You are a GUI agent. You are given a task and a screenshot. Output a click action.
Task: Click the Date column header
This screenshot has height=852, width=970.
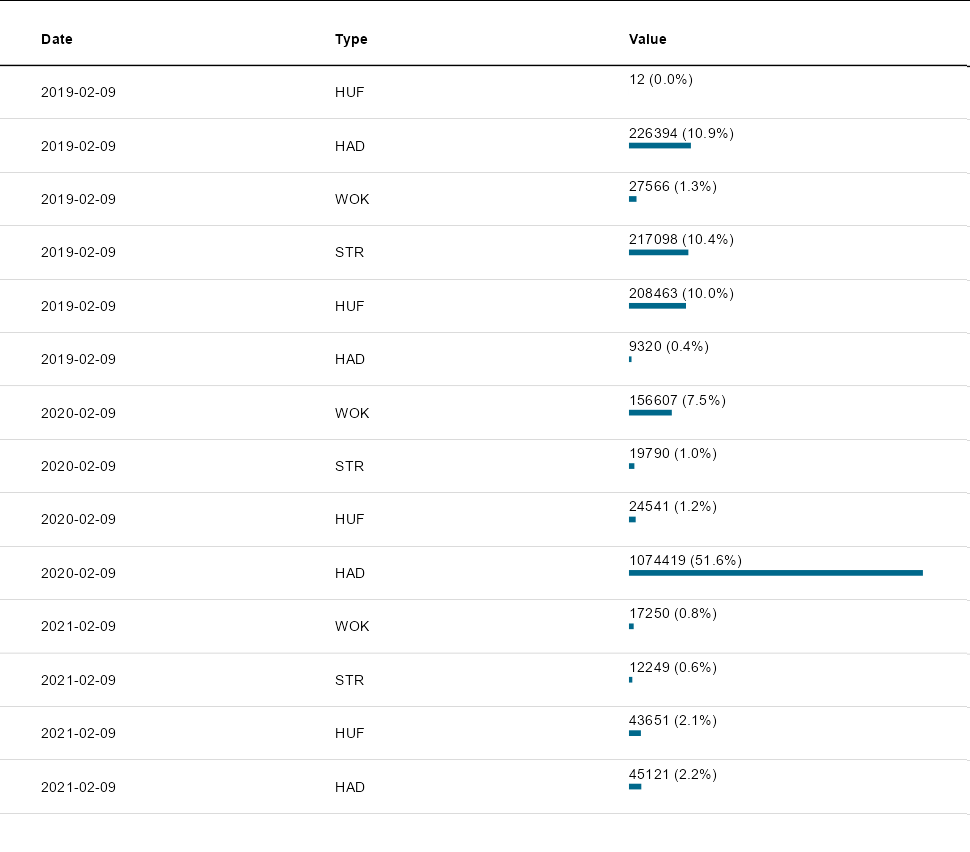point(57,39)
